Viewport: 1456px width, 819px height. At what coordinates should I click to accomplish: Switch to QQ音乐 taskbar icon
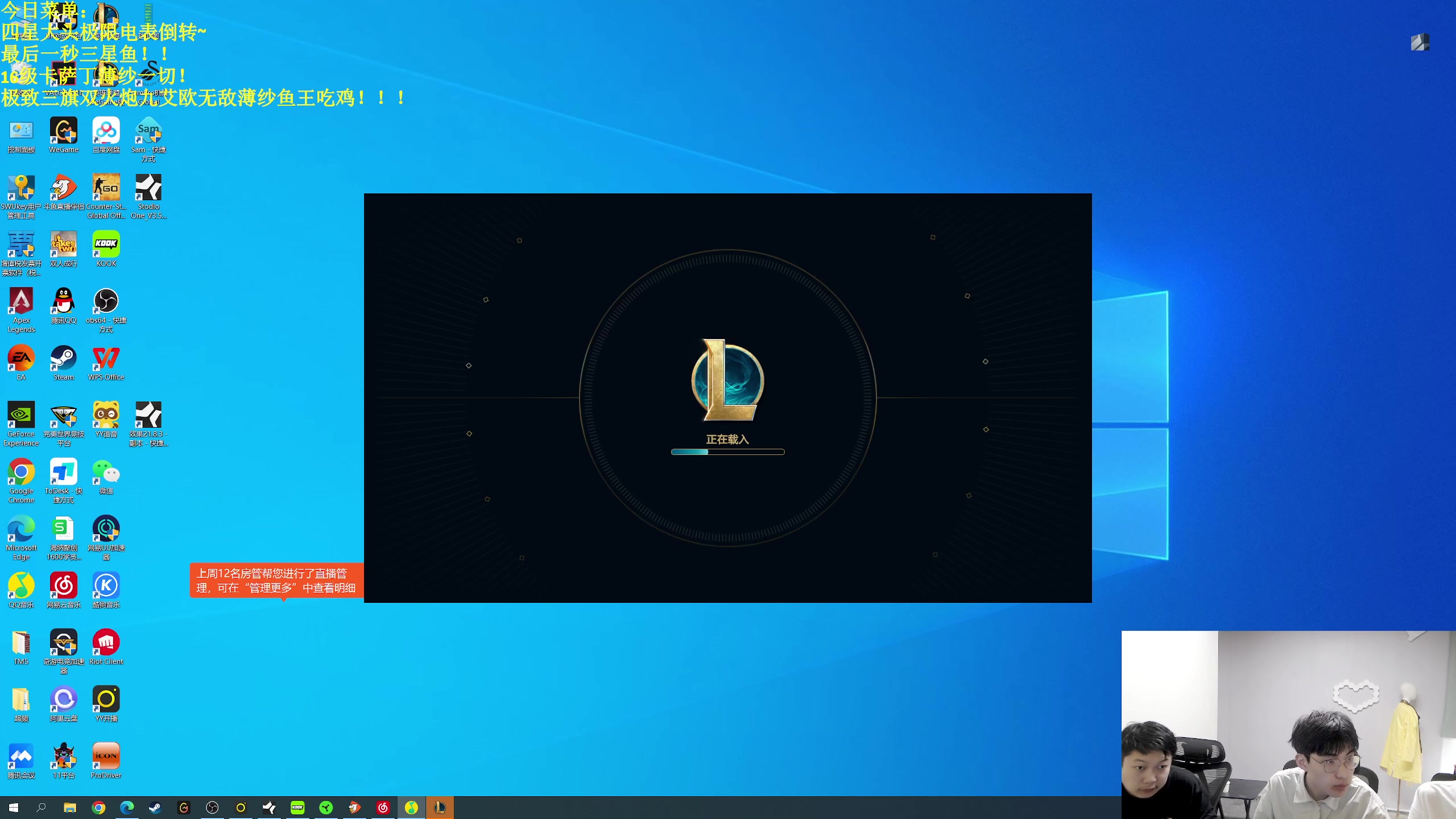coord(411,808)
